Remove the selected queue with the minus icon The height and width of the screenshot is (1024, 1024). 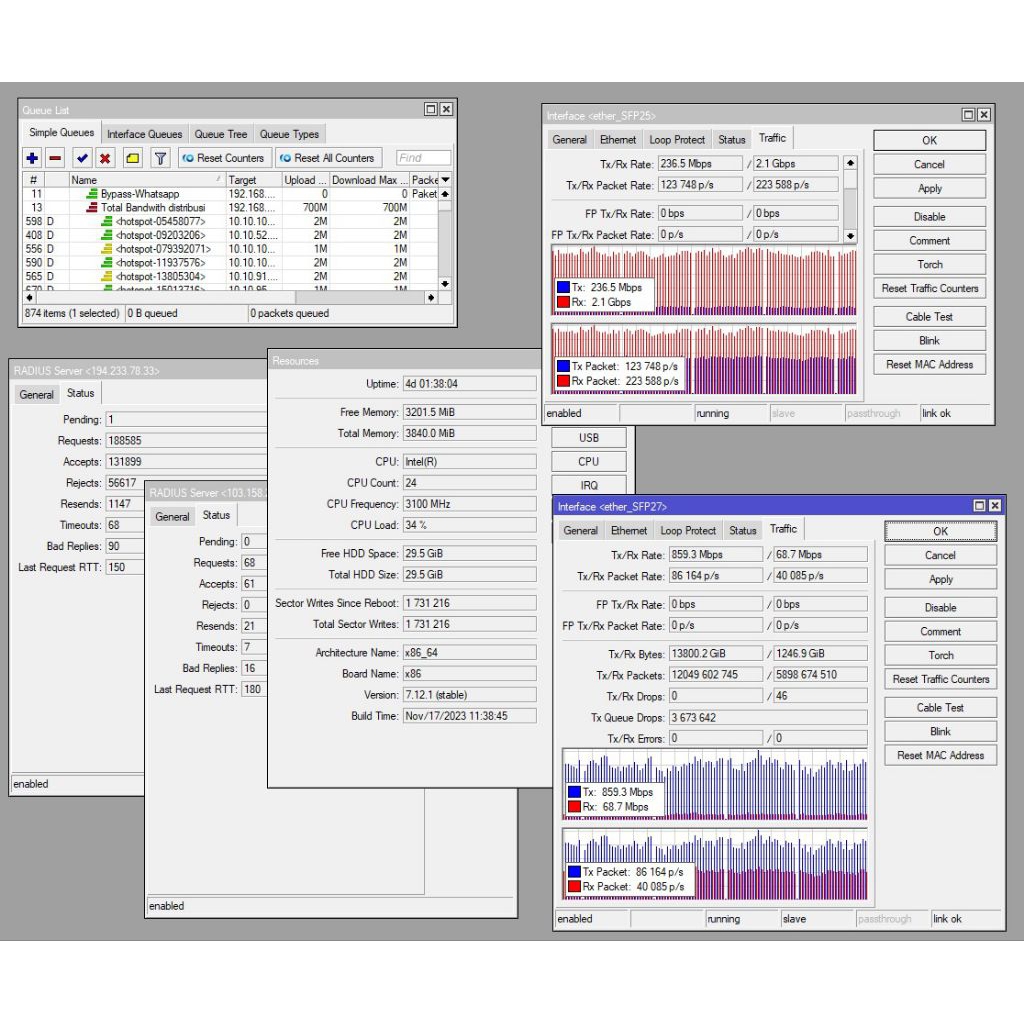56,158
